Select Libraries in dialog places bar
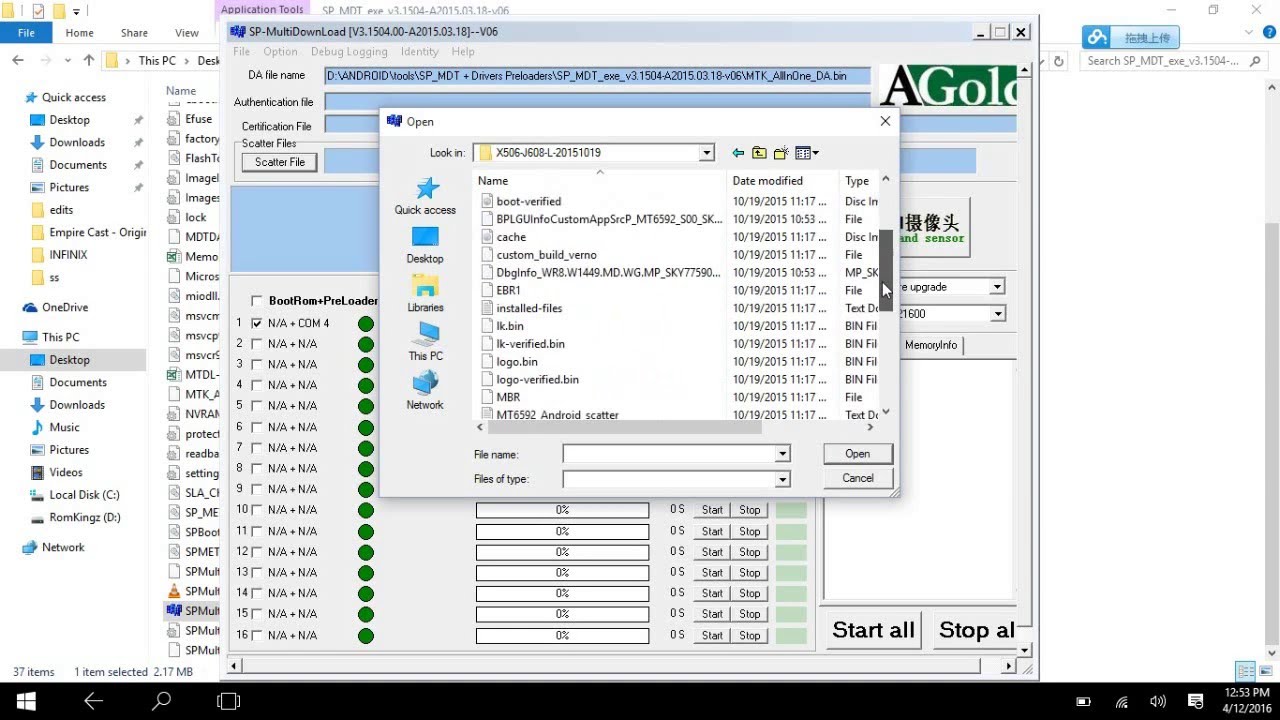 coord(425,294)
